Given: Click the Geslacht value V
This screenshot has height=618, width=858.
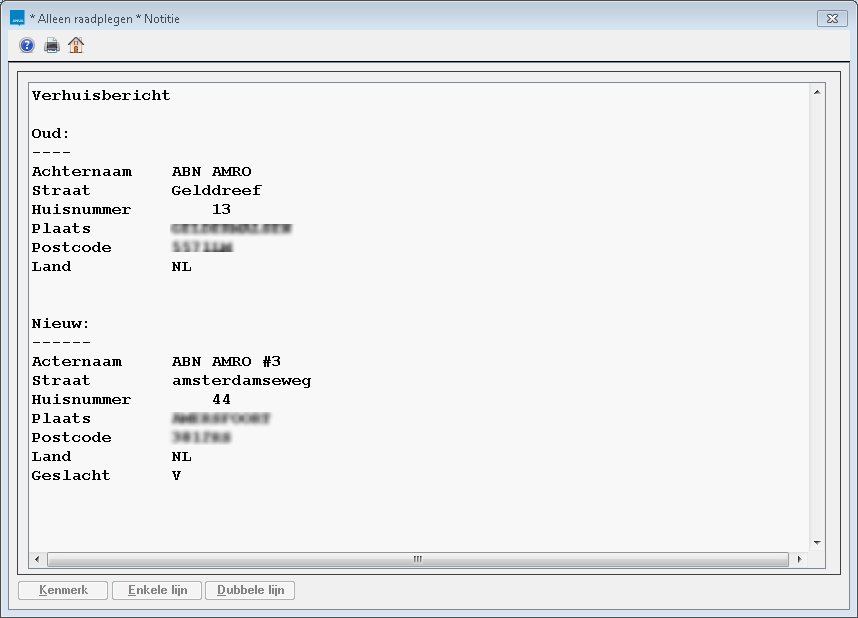Looking at the screenshot, I should click(177, 475).
